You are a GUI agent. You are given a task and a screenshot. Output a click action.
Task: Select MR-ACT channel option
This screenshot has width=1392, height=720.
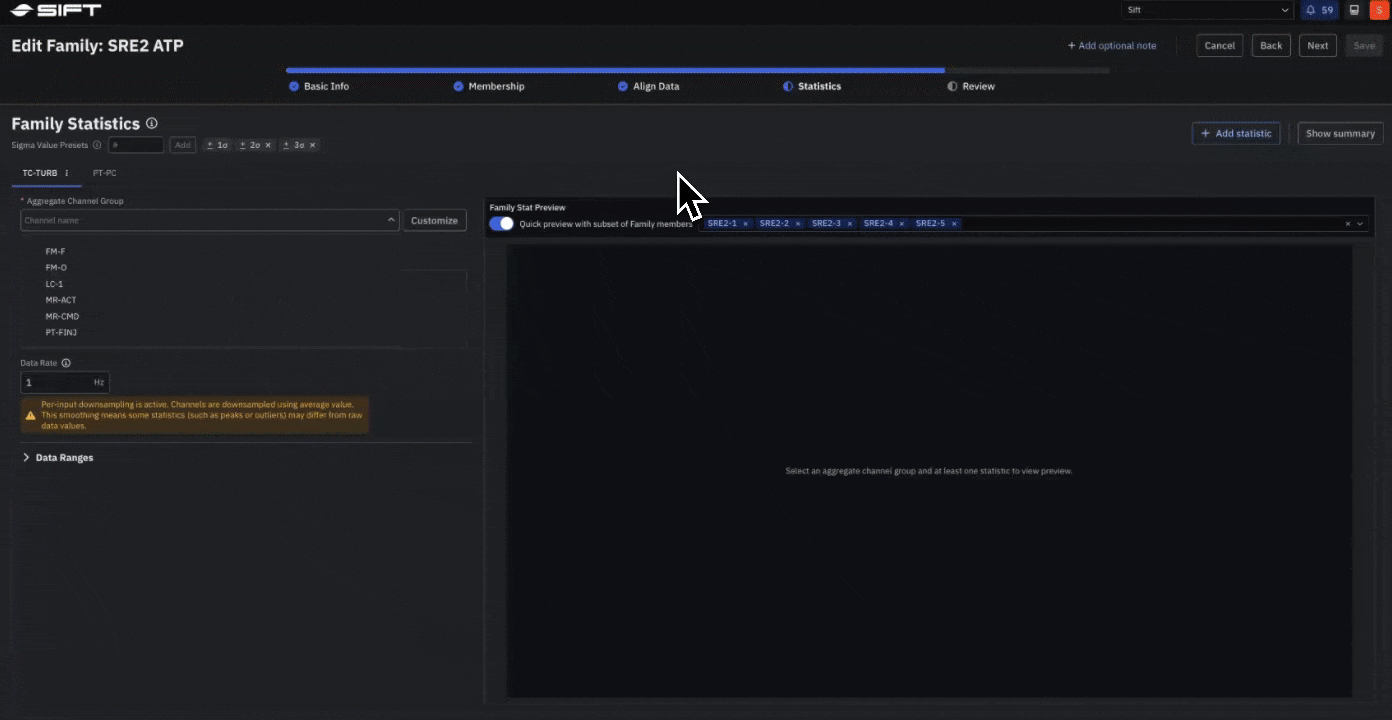(61, 300)
